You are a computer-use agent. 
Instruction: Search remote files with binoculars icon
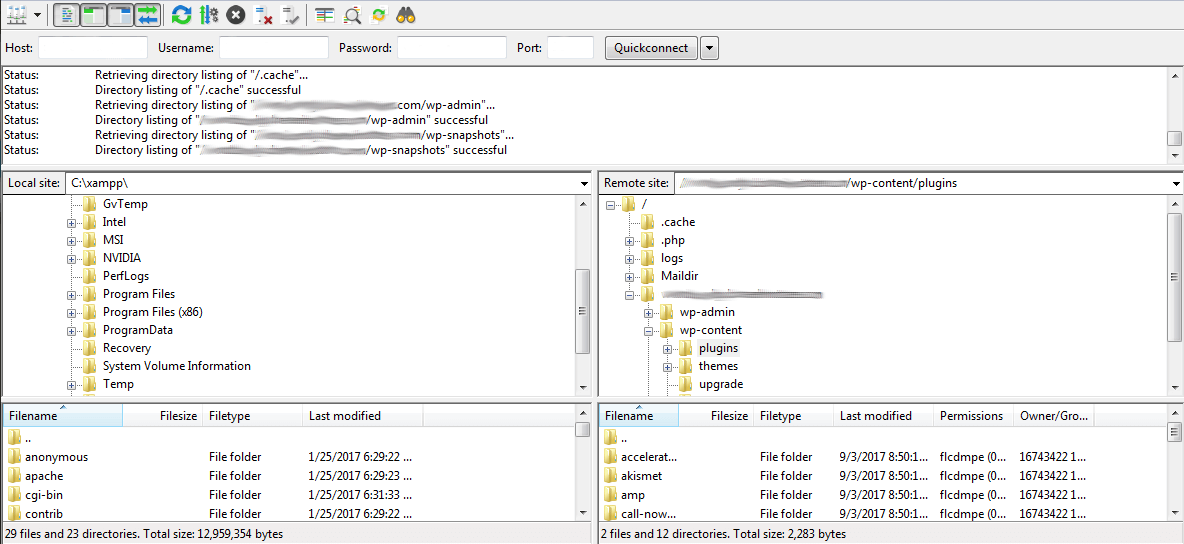406,15
